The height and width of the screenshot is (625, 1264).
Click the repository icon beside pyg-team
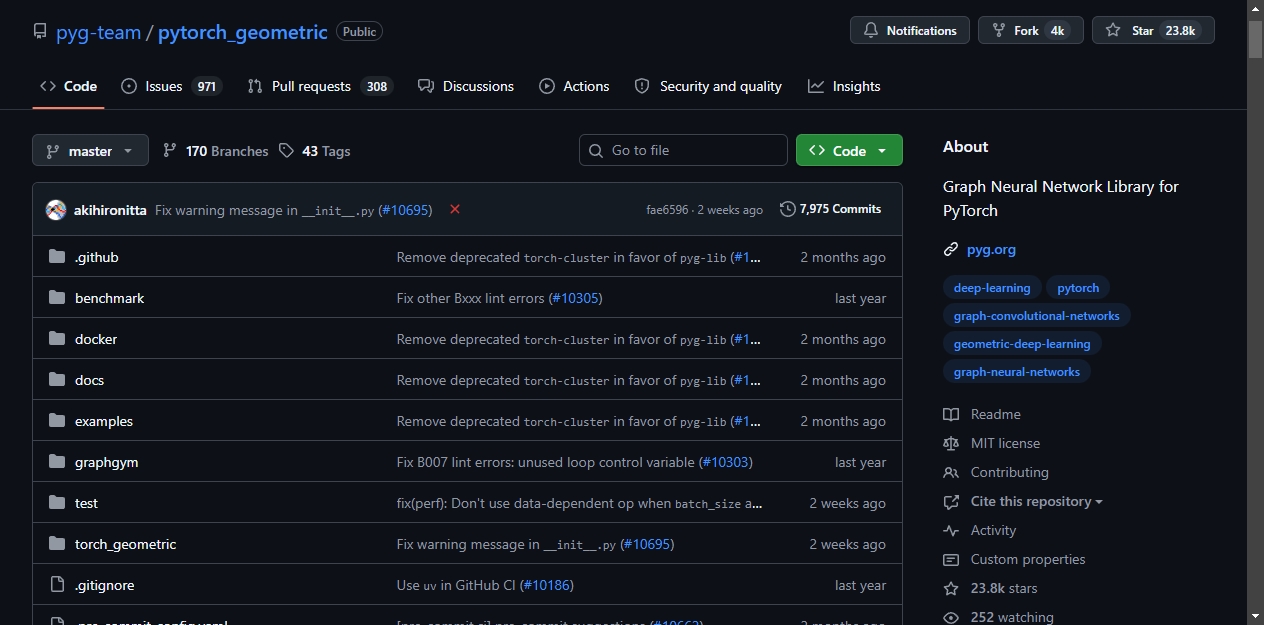(40, 32)
